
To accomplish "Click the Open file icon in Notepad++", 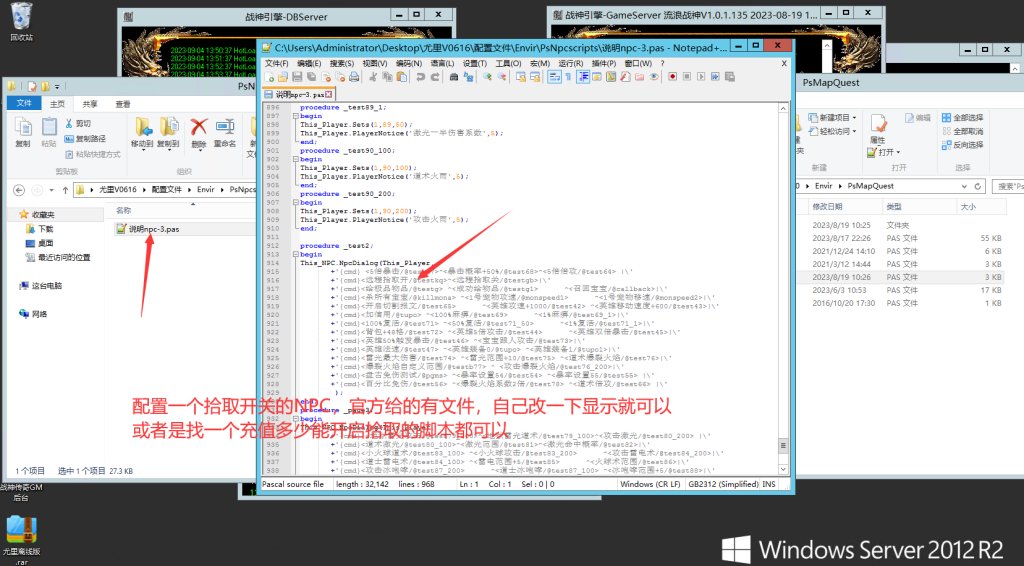I will point(283,77).
